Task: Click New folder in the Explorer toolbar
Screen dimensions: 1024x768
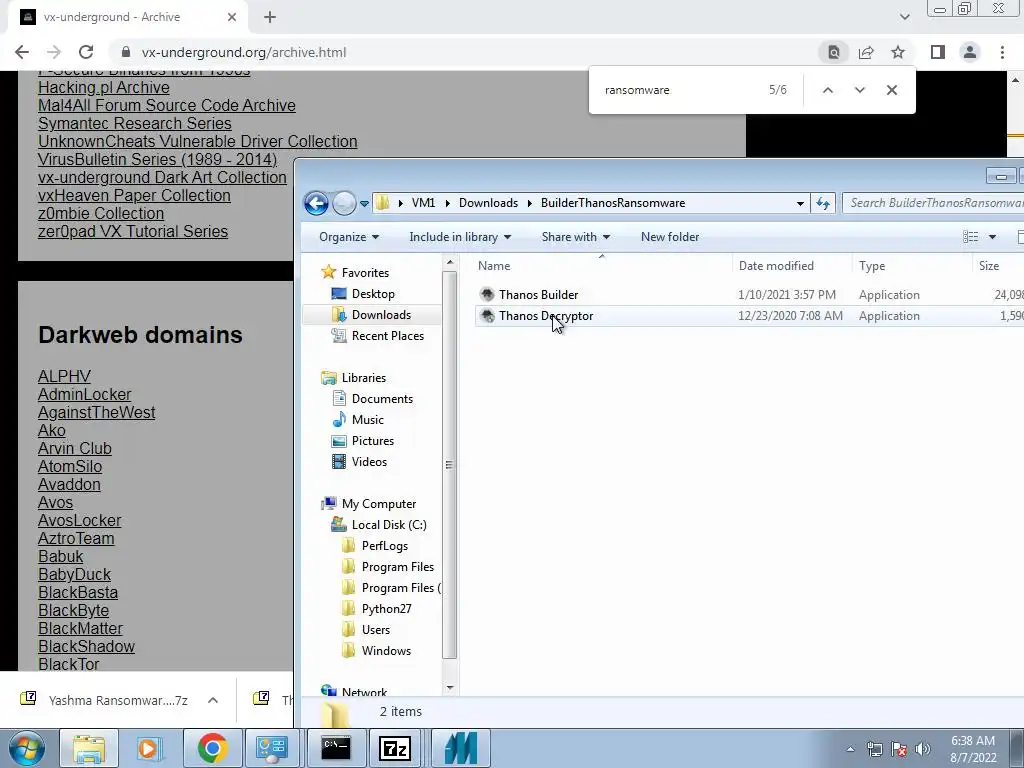Action: (x=670, y=237)
